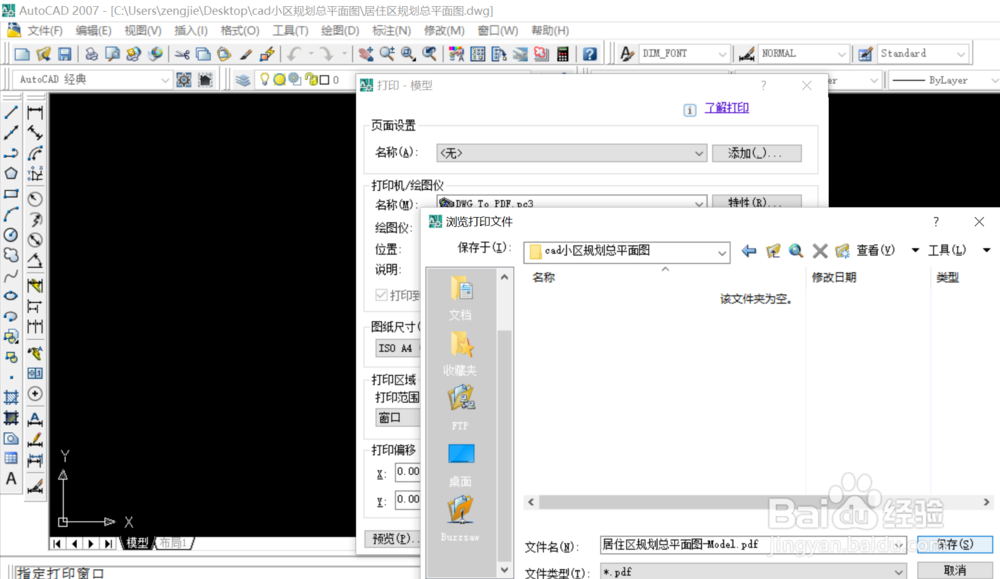Click Search the Web icon in browse dialog
The image size is (1000, 579).
click(796, 251)
